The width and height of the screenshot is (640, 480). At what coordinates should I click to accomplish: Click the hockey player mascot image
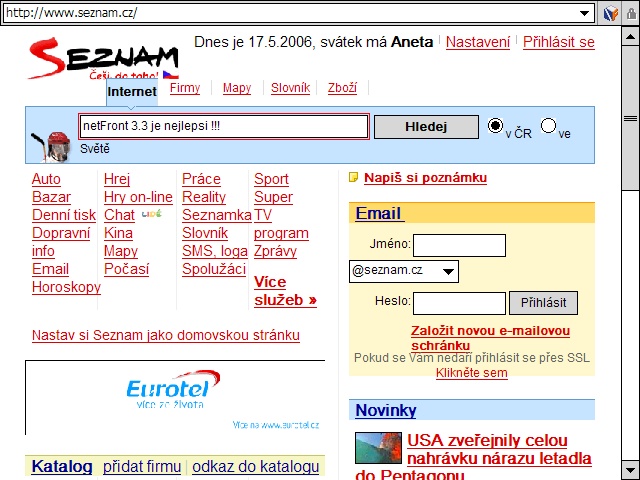click(51, 147)
